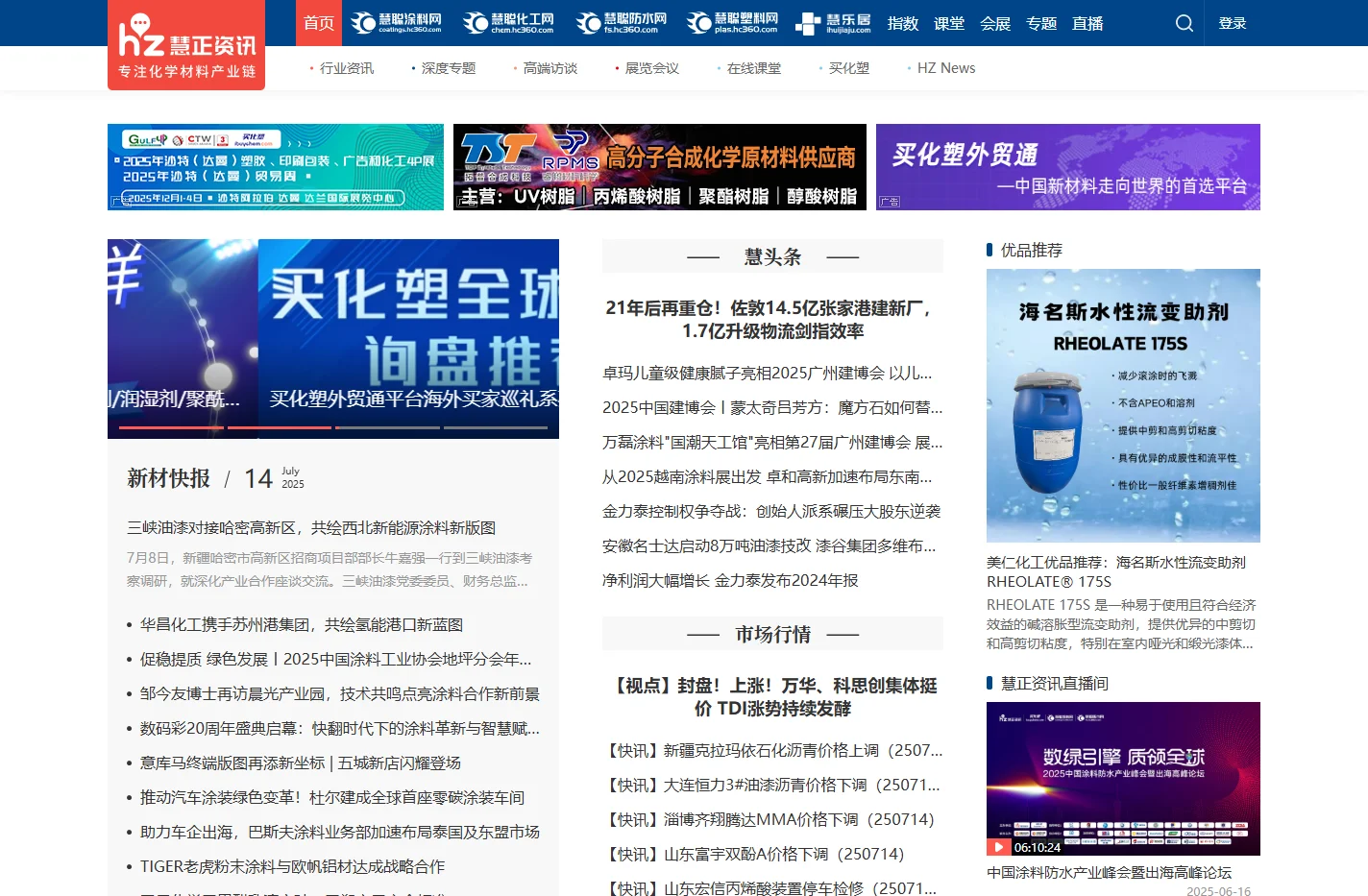Screen dimensions: 1368x896
Task: Open the 买化塑外贸通 purple banner
Action: (1068, 167)
